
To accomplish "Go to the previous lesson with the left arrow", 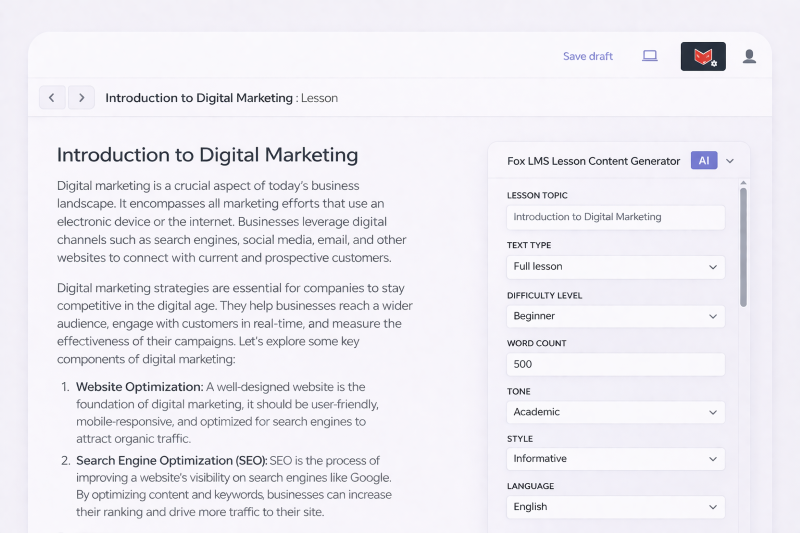I will point(52,97).
